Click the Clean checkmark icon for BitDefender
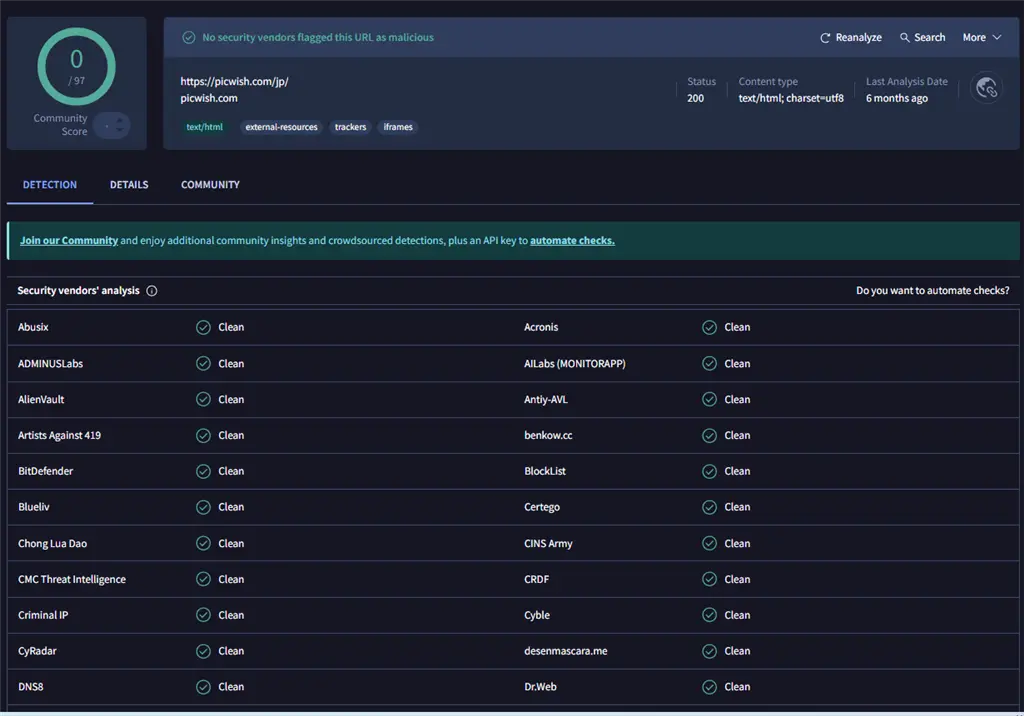This screenshot has height=716, width=1024. [x=203, y=471]
